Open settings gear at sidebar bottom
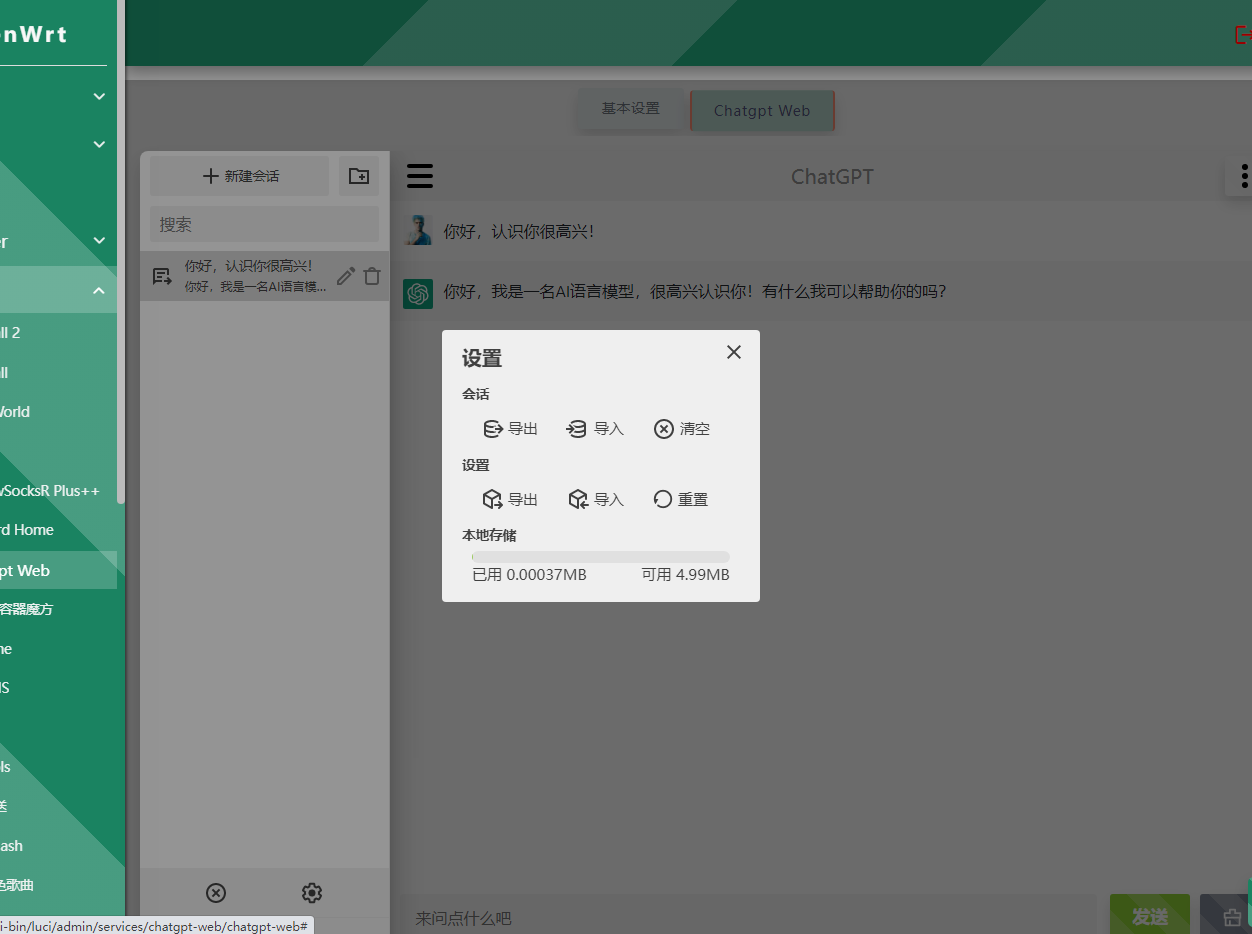Viewport: 1252px width, 934px height. [x=312, y=893]
